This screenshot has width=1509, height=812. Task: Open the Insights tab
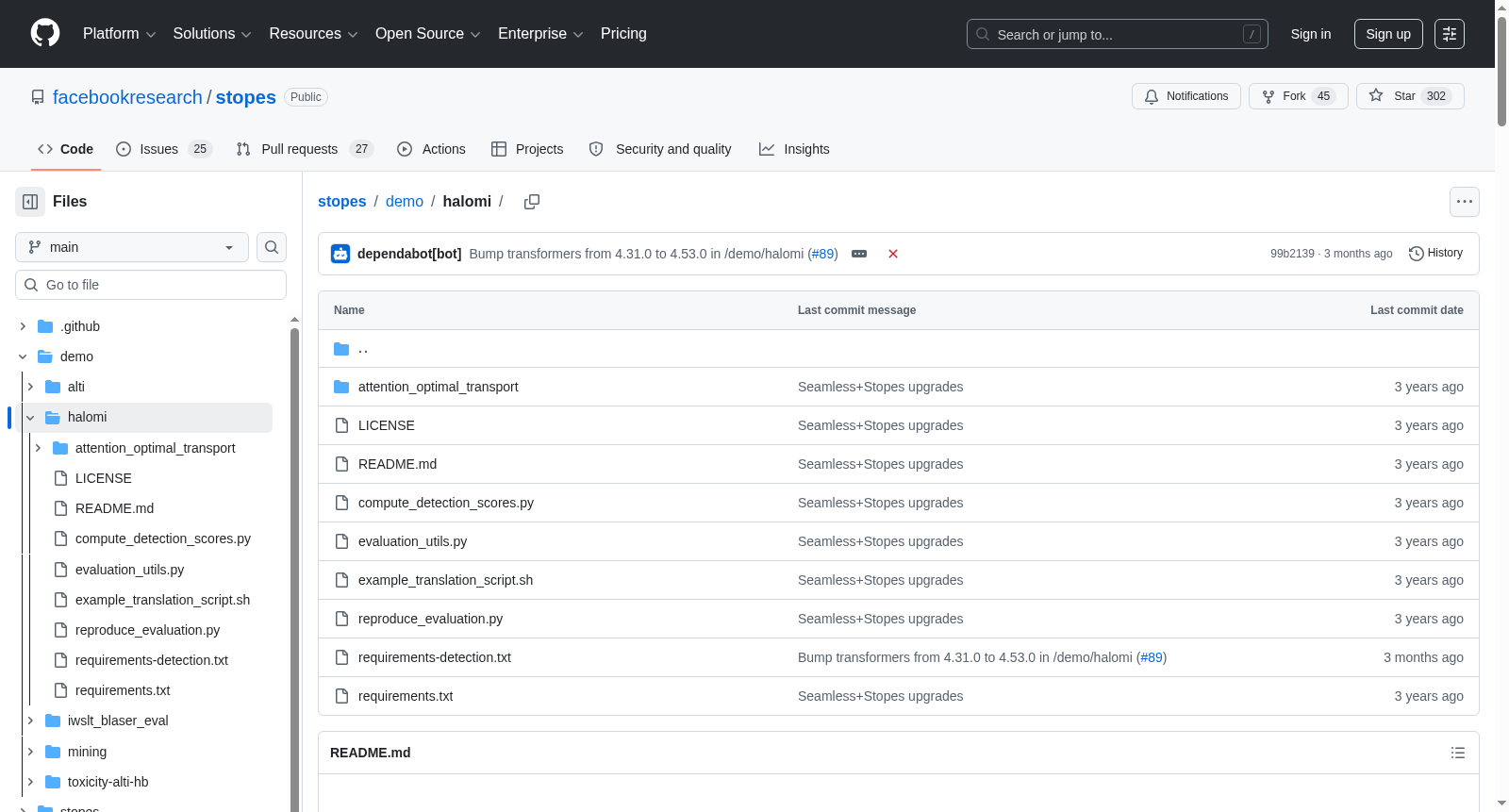click(x=795, y=149)
